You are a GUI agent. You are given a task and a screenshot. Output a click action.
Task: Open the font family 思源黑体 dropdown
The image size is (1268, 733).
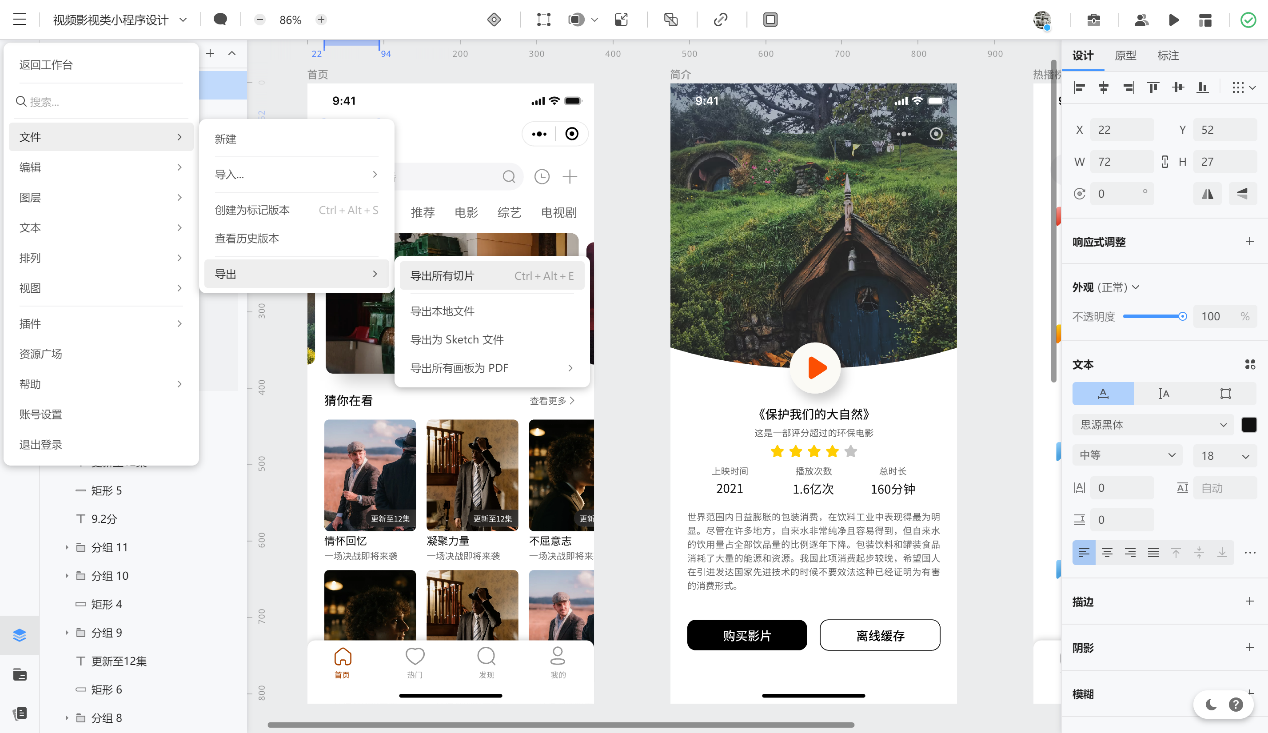coord(1153,425)
